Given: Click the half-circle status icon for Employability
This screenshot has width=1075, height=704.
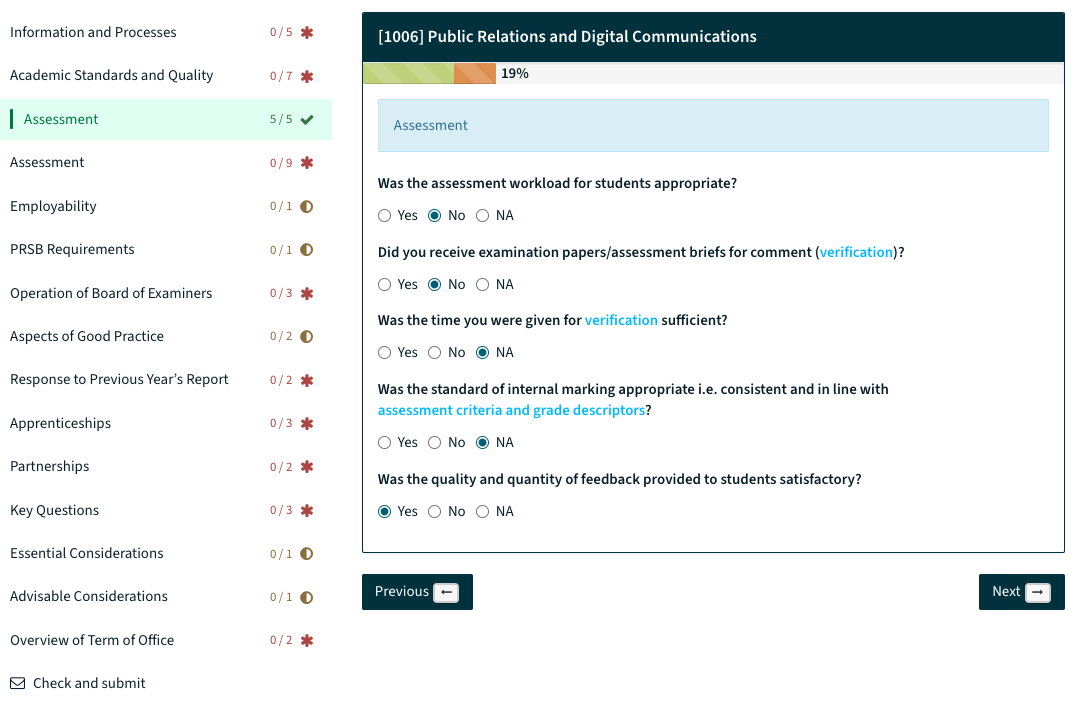Looking at the screenshot, I should click(x=307, y=206).
